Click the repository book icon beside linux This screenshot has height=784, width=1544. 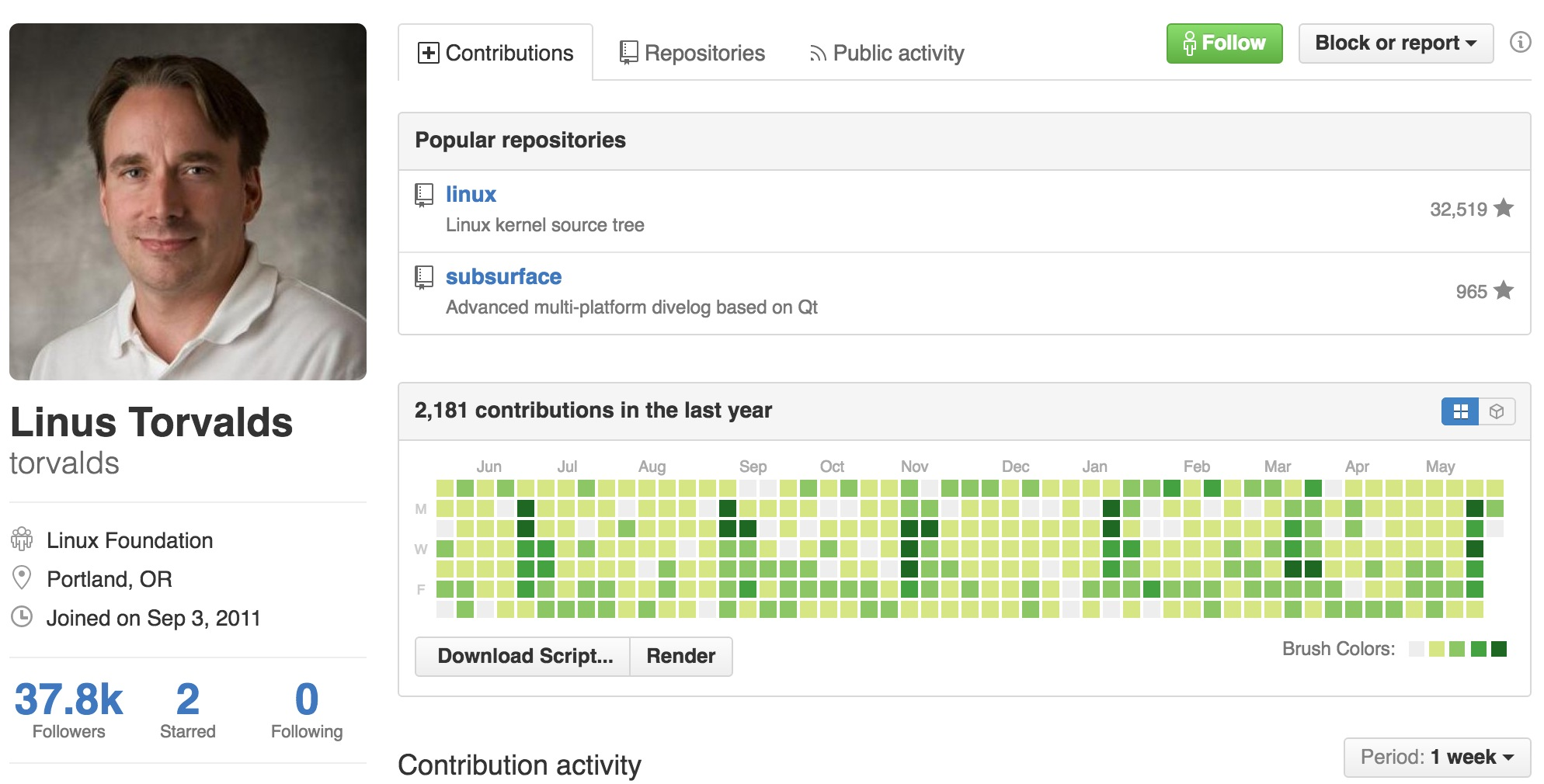click(424, 195)
